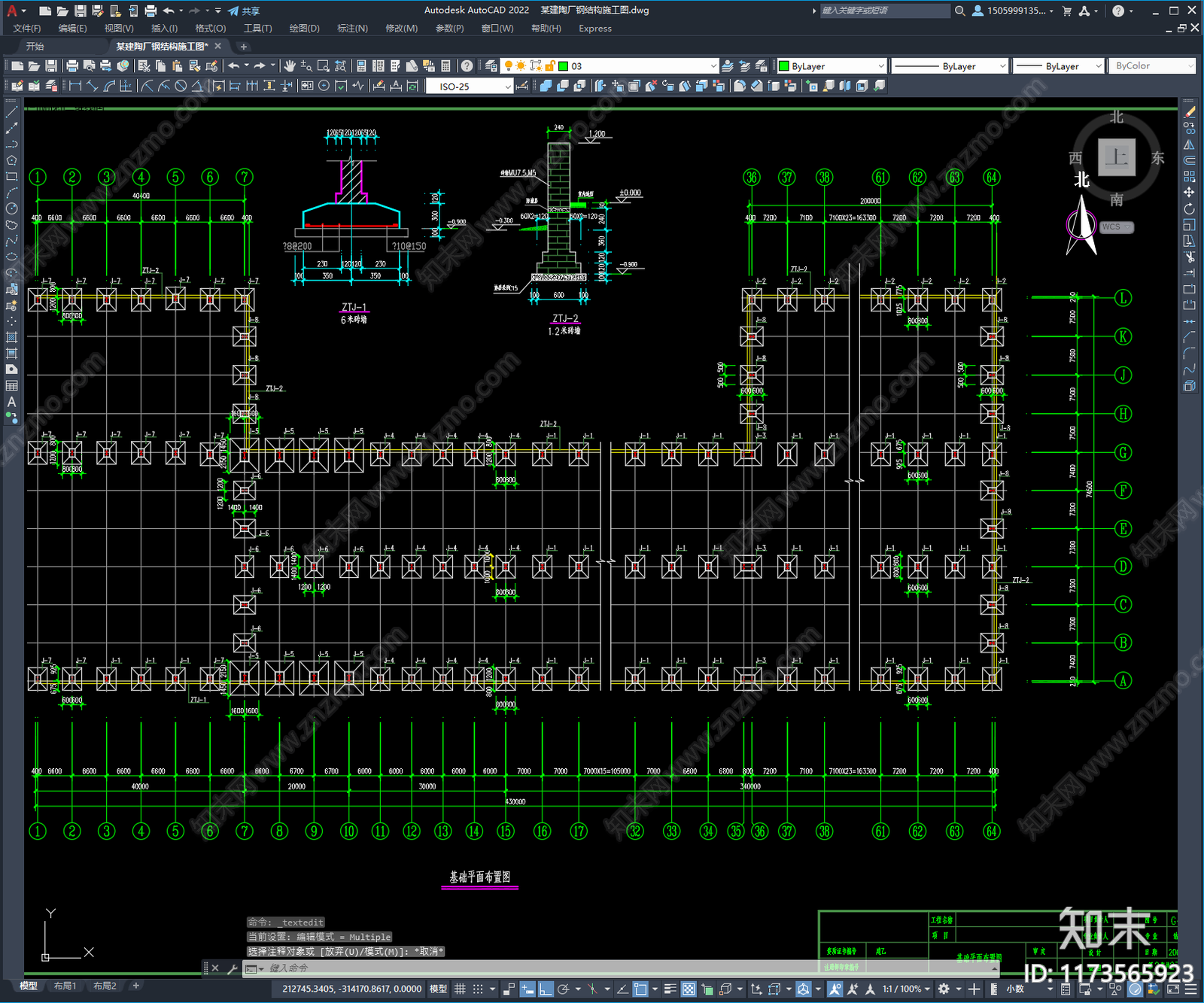Expand the layer 03 dropdown

713,66
